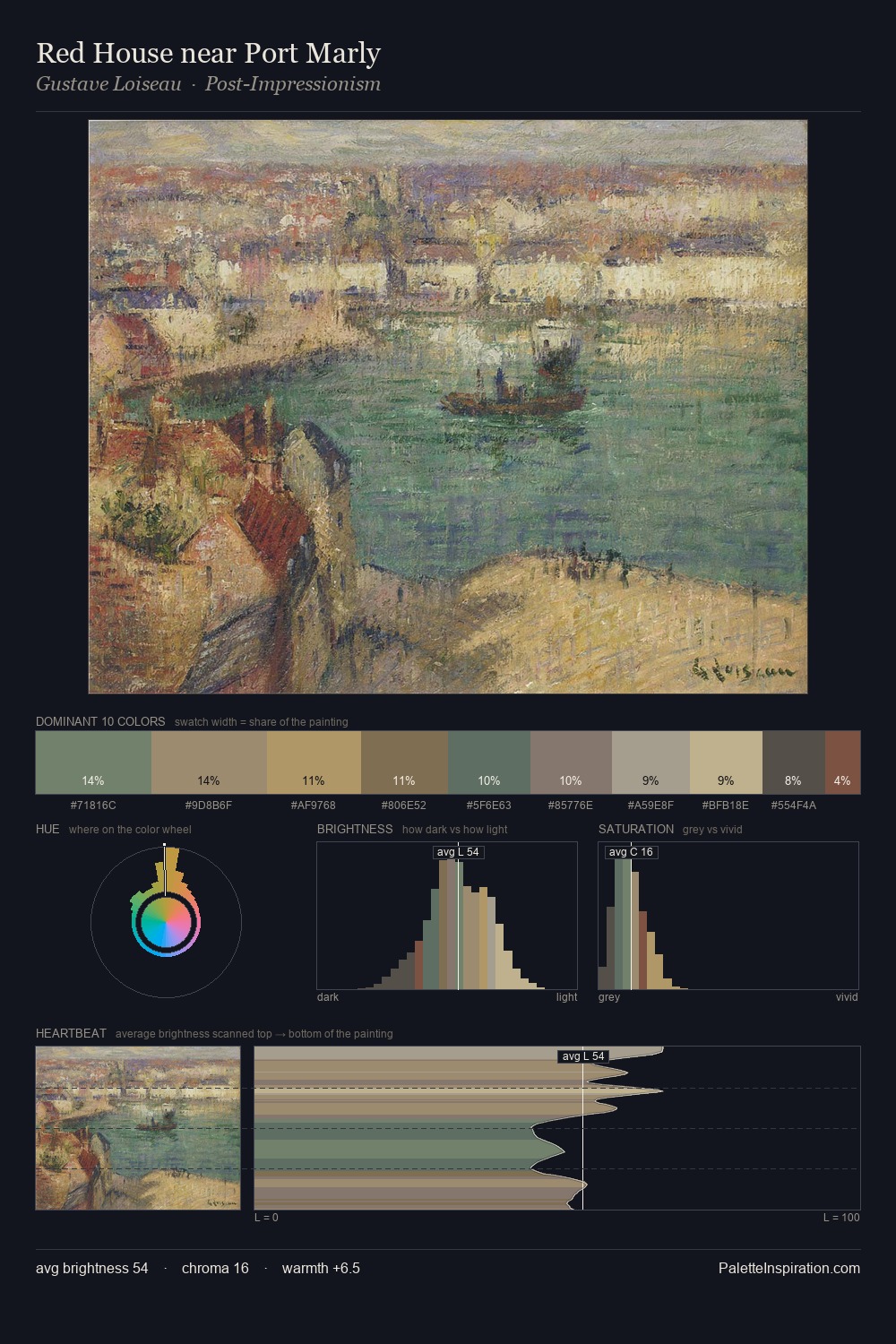The width and height of the screenshot is (896, 1344).
Task: Choose the brown #806E52 swatch
Action: [x=404, y=762]
